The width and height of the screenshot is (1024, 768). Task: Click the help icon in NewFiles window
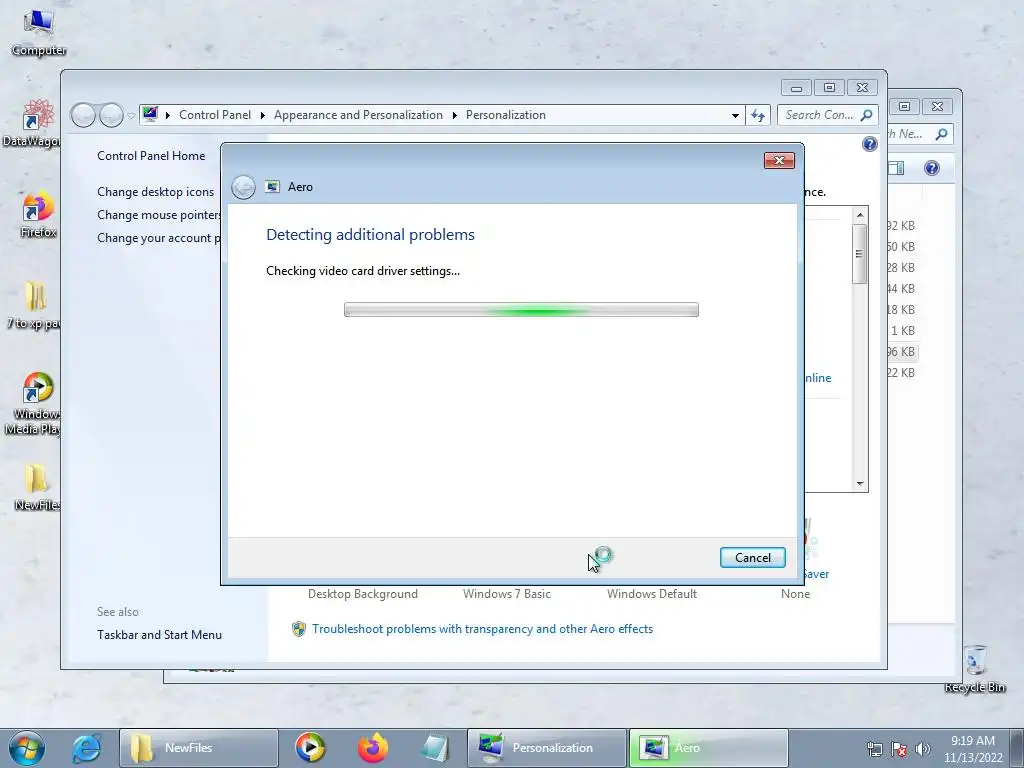[932, 168]
